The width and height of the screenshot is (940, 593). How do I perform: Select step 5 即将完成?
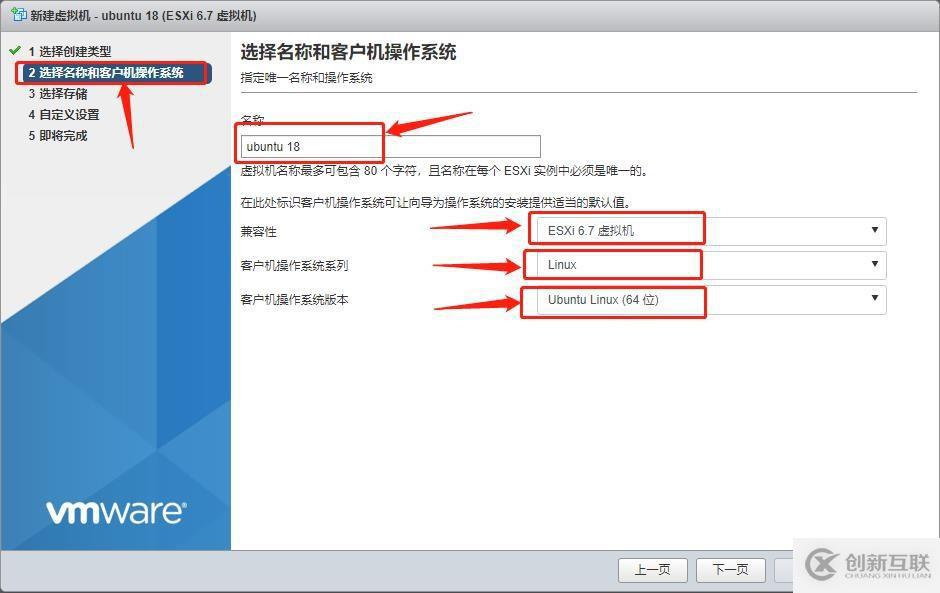coord(58,136)
